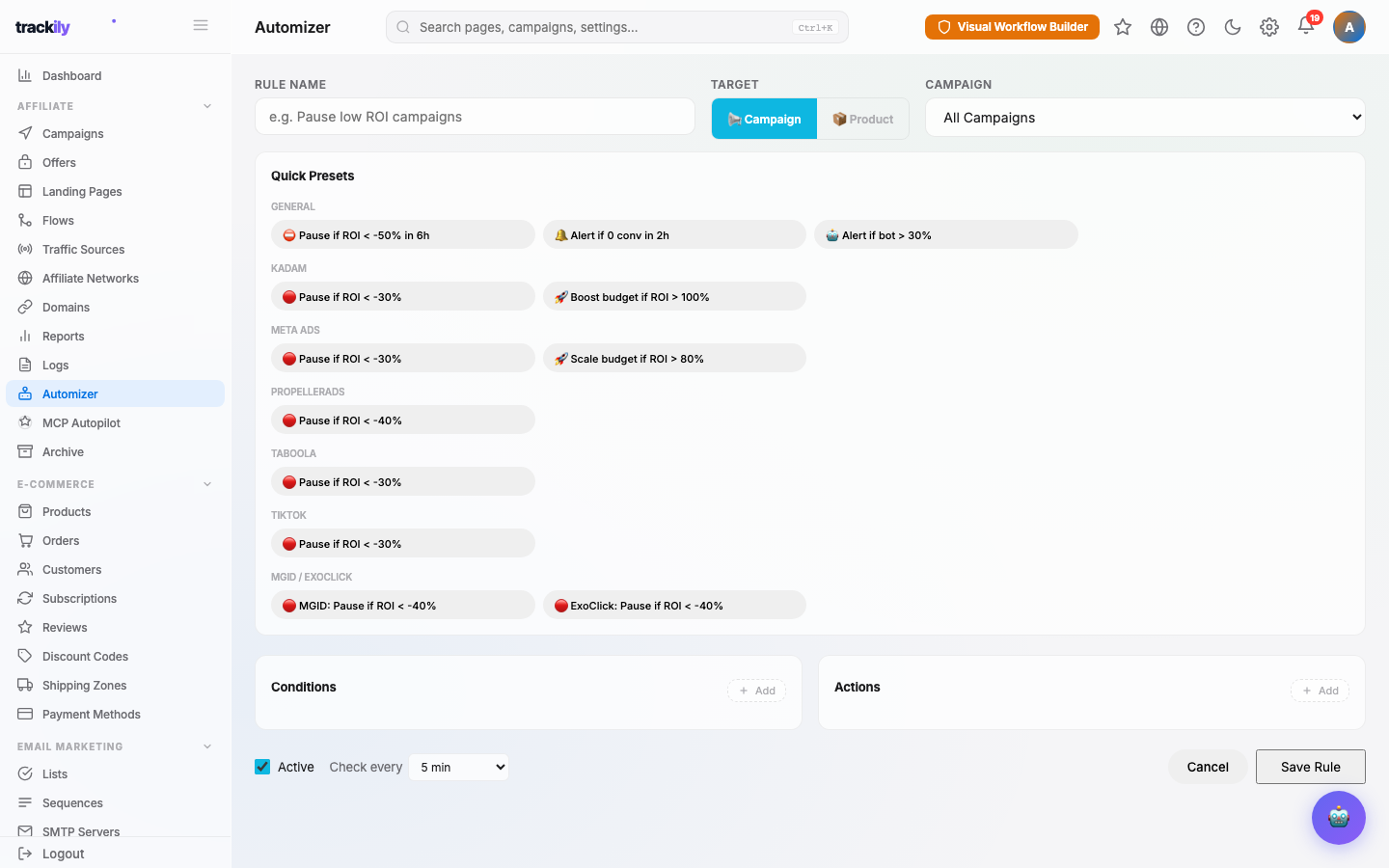Toggle dark mode moon icon
The width and height of the screenshot is (1389, 868).
coord(1233,27)
